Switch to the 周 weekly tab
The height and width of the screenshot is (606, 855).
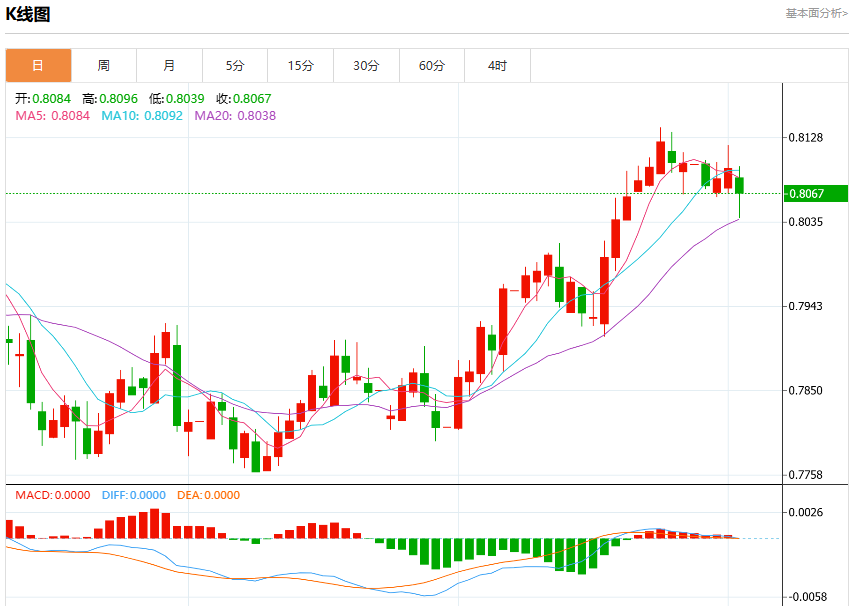(x=104, y=65)
